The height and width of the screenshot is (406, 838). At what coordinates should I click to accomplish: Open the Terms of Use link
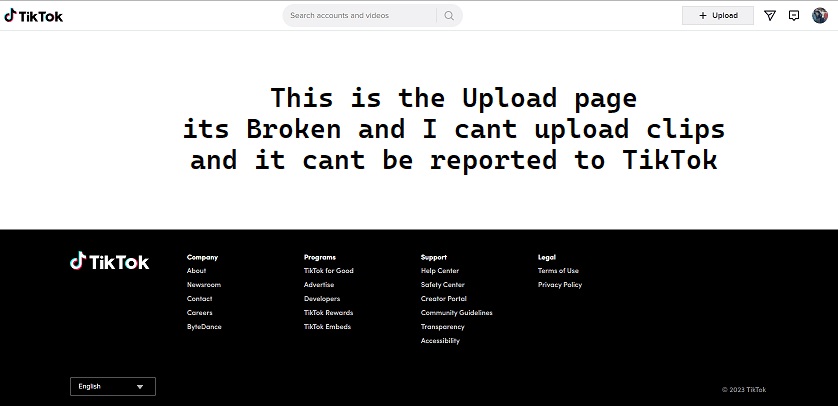[x=558, y=271]
